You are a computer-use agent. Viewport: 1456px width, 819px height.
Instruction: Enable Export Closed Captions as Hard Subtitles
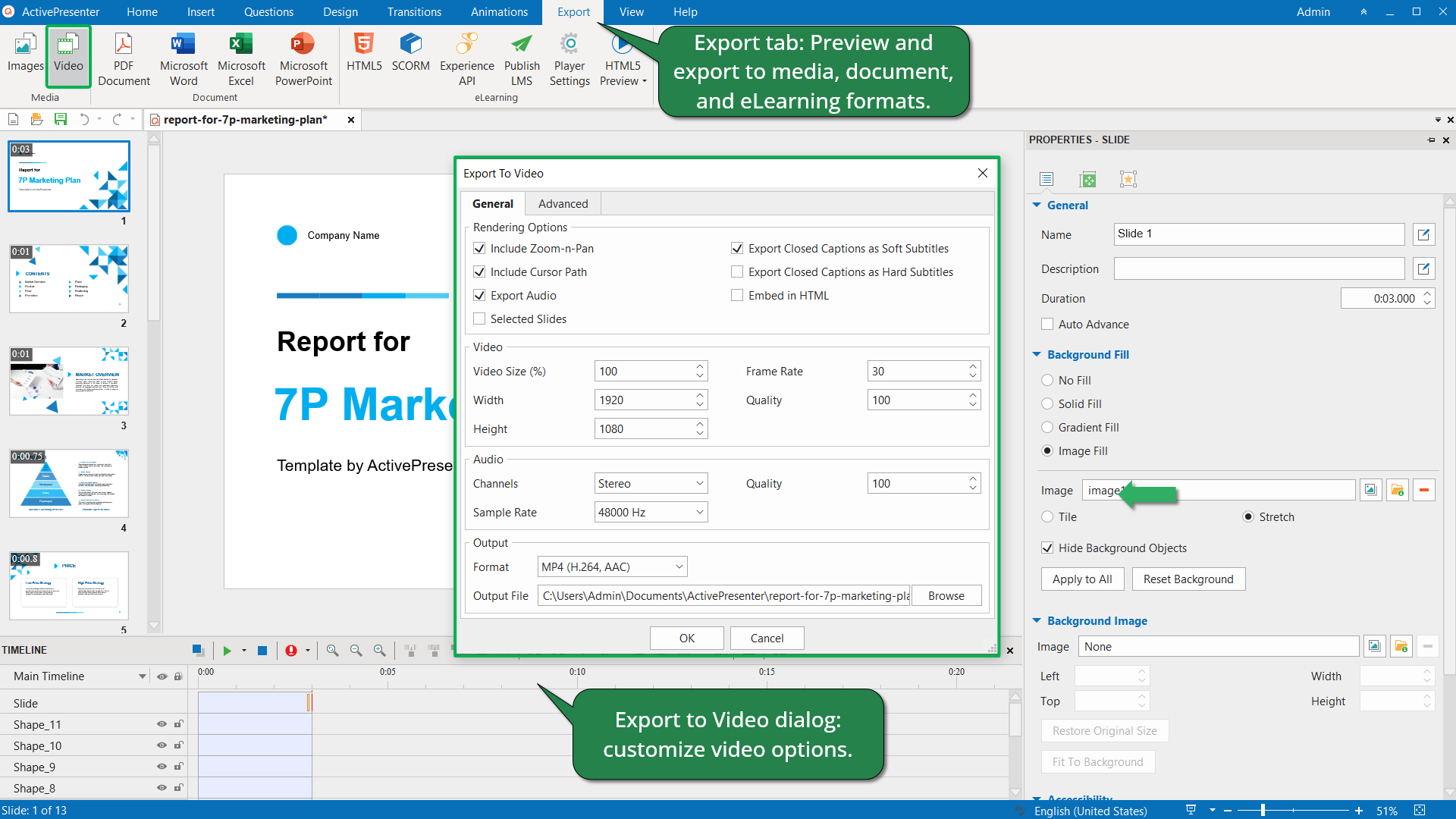pos(738,271)
